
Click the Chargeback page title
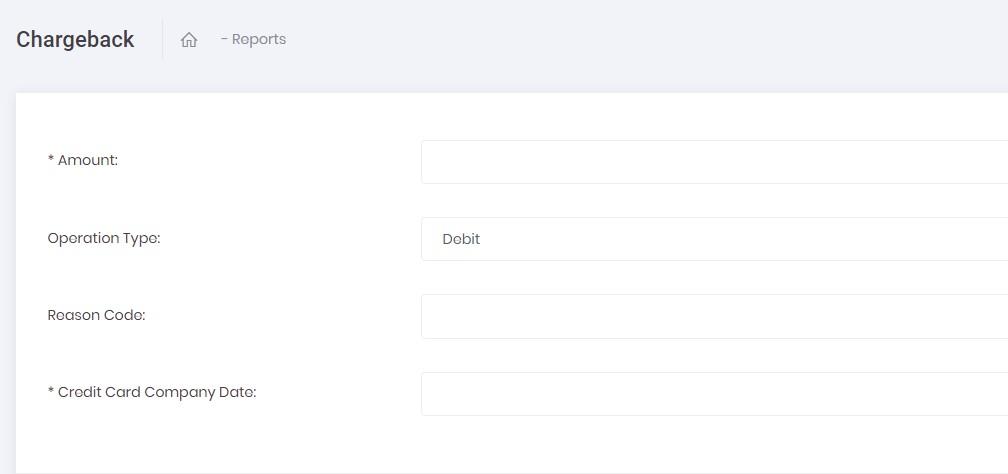[x=75, y=40]
